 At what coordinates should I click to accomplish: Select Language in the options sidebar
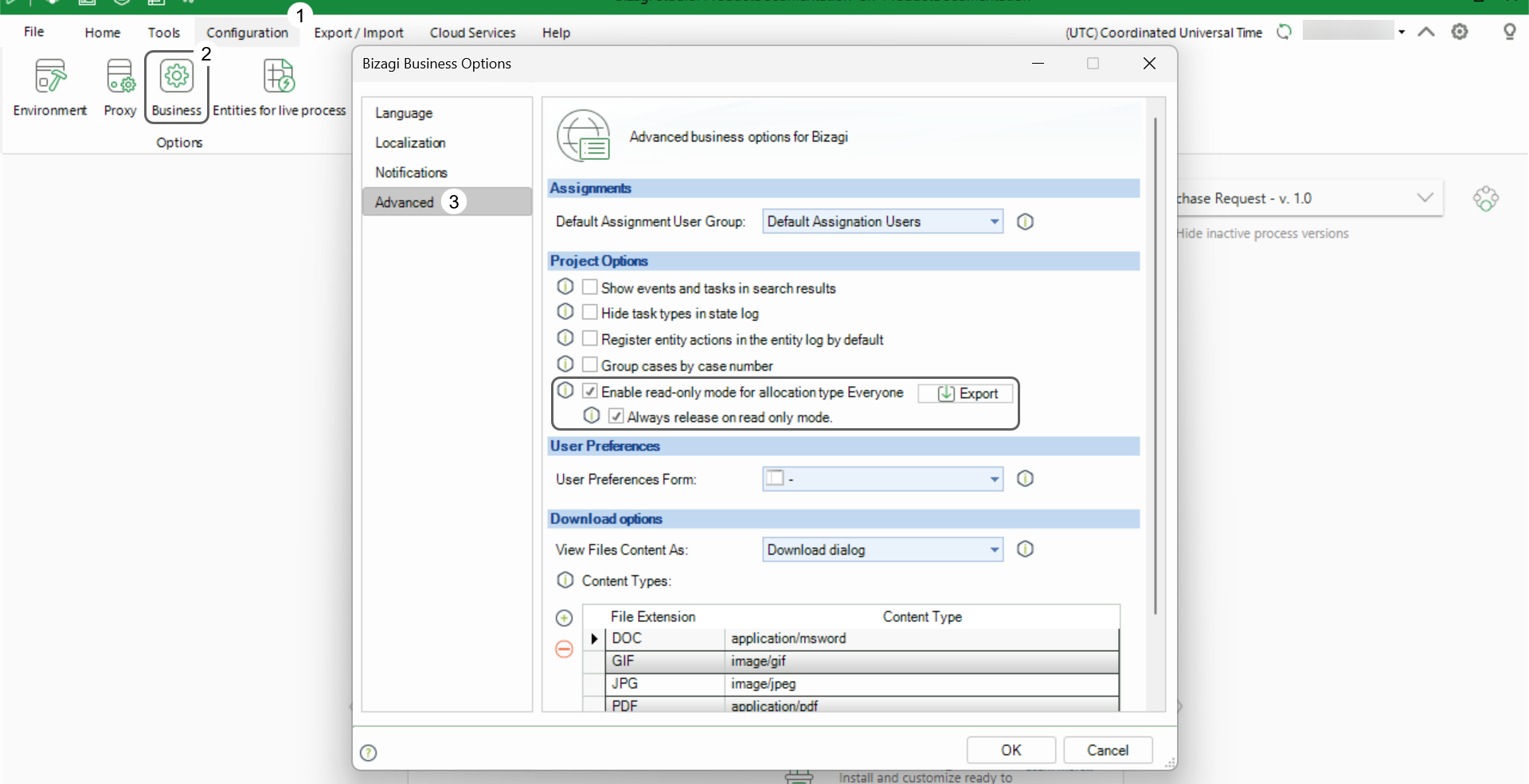coord(447,113)
